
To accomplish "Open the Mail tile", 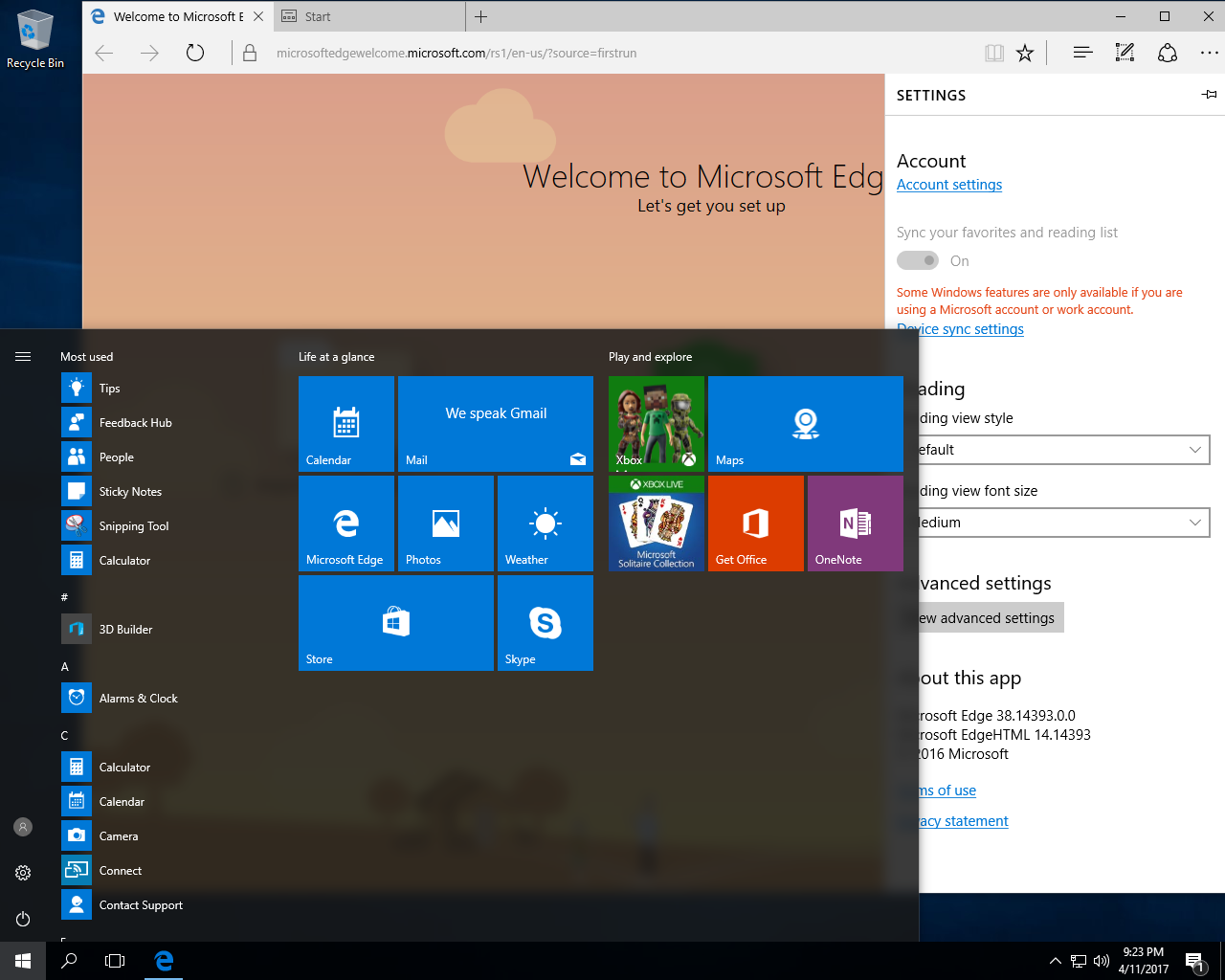I will tap(496, 424).
